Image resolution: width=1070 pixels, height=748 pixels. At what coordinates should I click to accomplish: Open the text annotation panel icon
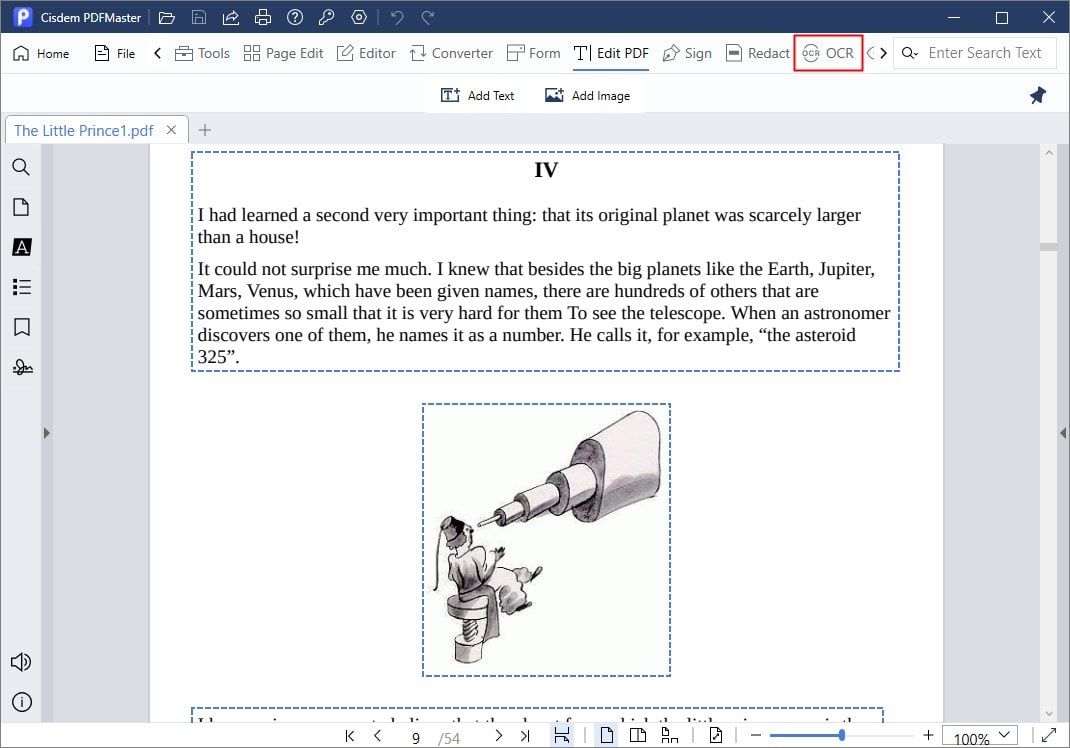21,247
